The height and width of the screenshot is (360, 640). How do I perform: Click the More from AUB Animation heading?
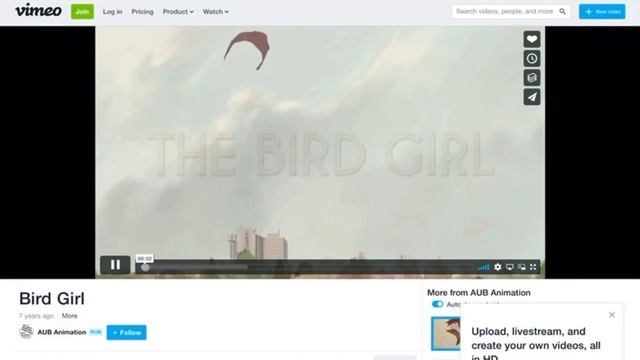pos(479,293)
